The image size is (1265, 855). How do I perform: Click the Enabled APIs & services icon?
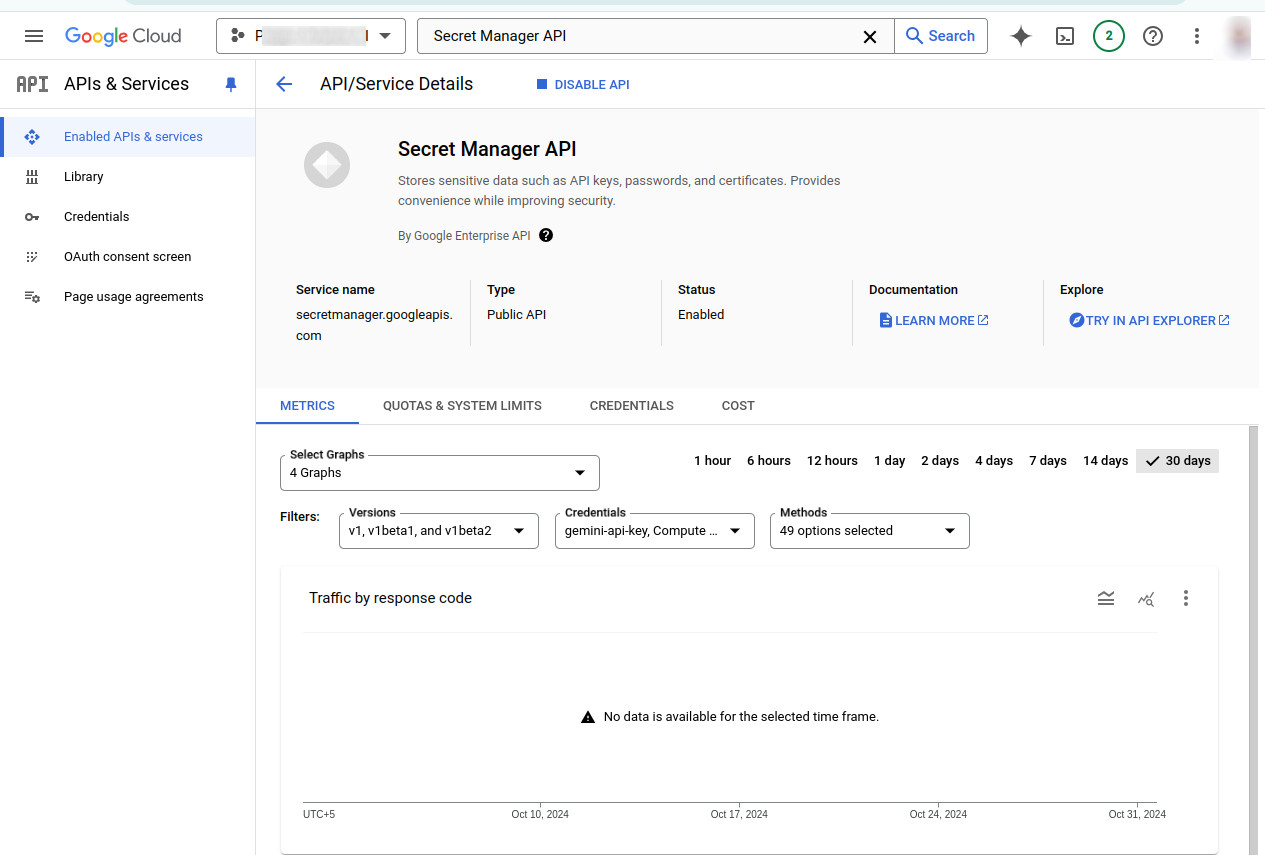coord(32,137)
